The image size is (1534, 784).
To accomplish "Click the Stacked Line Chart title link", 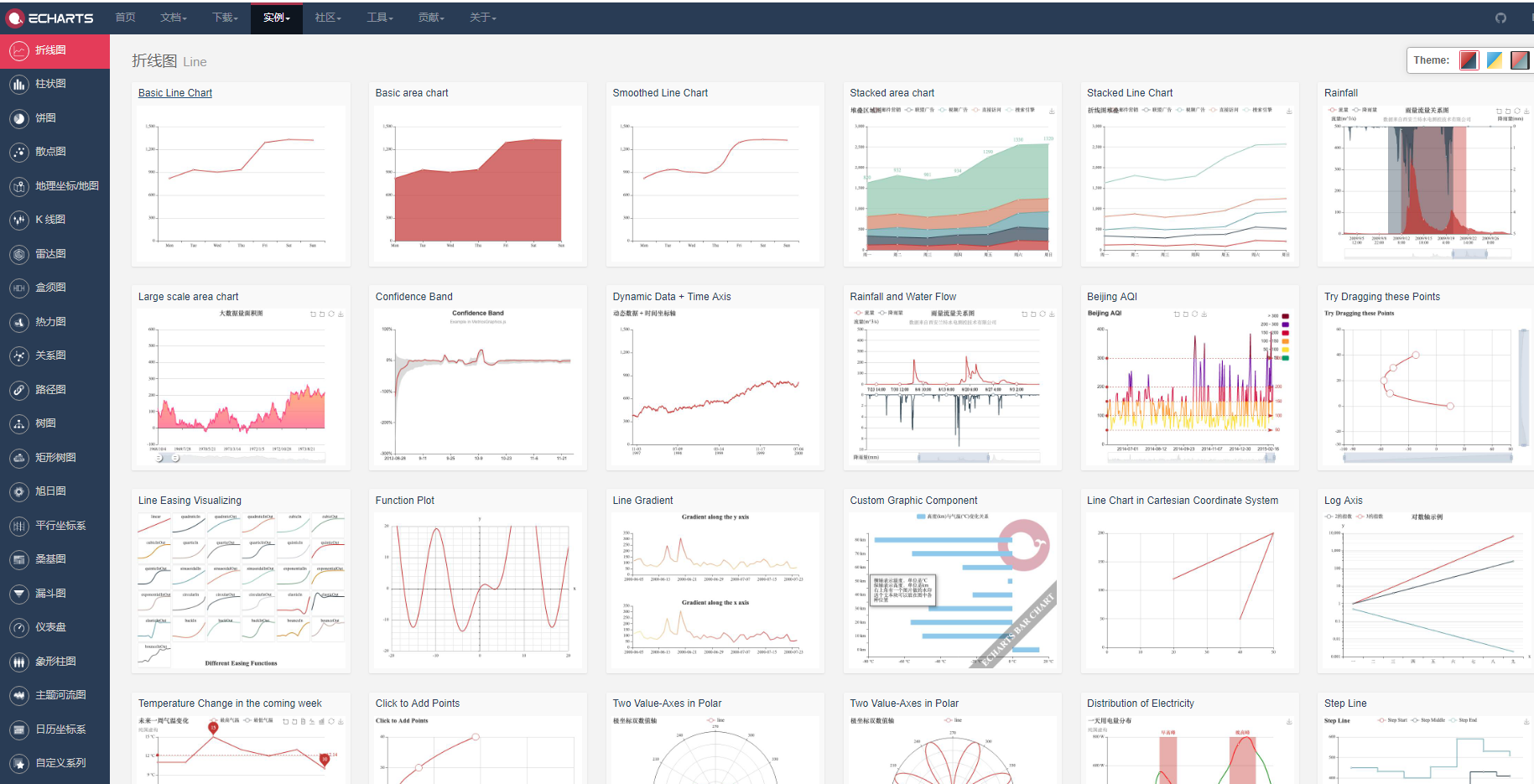I will 1130,92.
